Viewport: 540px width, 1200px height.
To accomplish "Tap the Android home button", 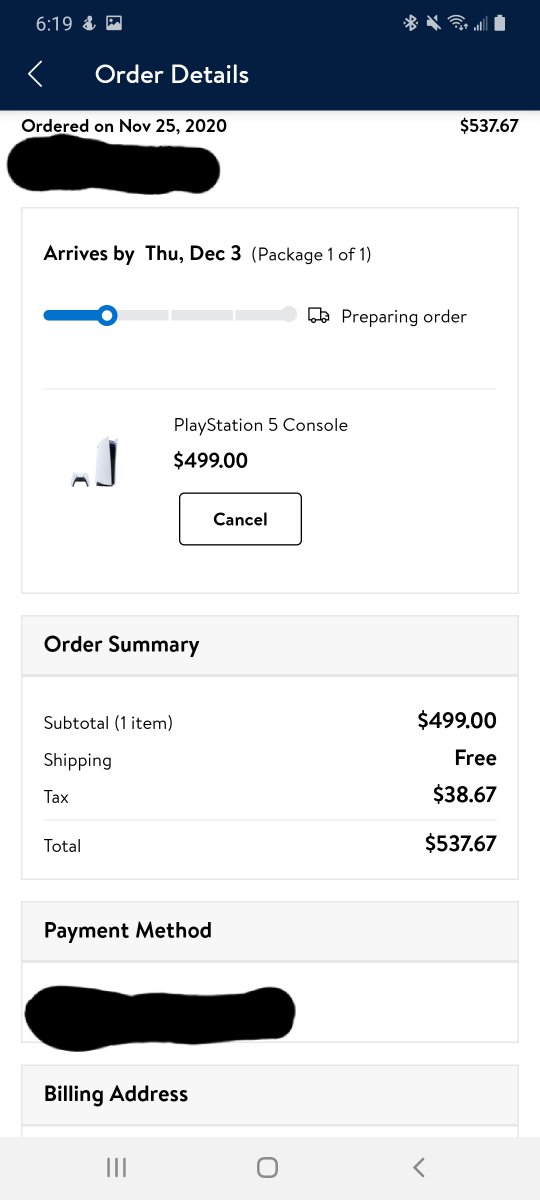I will (x=267, y=1167).
